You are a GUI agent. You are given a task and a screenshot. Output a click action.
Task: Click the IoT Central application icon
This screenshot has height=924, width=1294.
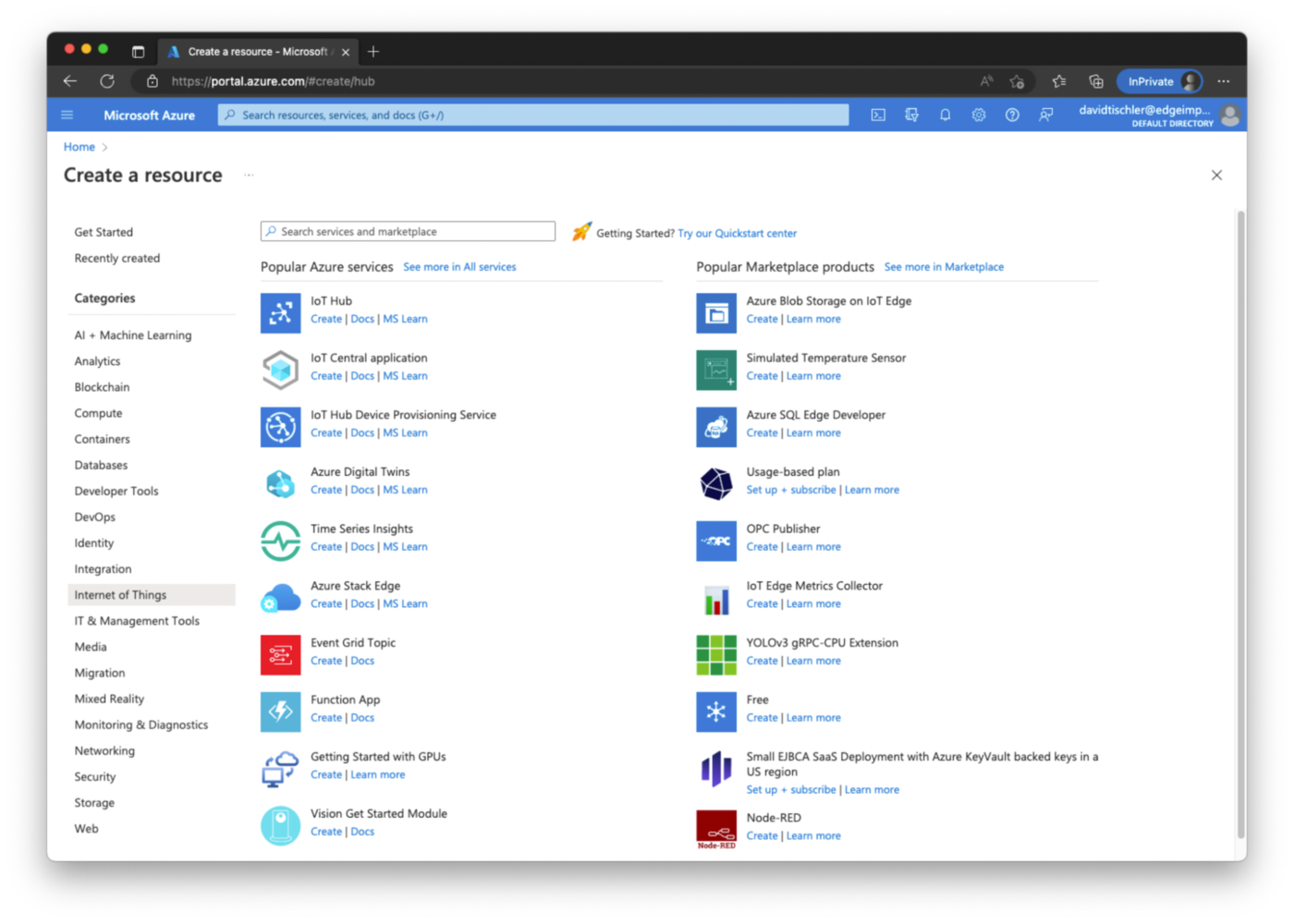(x=280, y=370)
